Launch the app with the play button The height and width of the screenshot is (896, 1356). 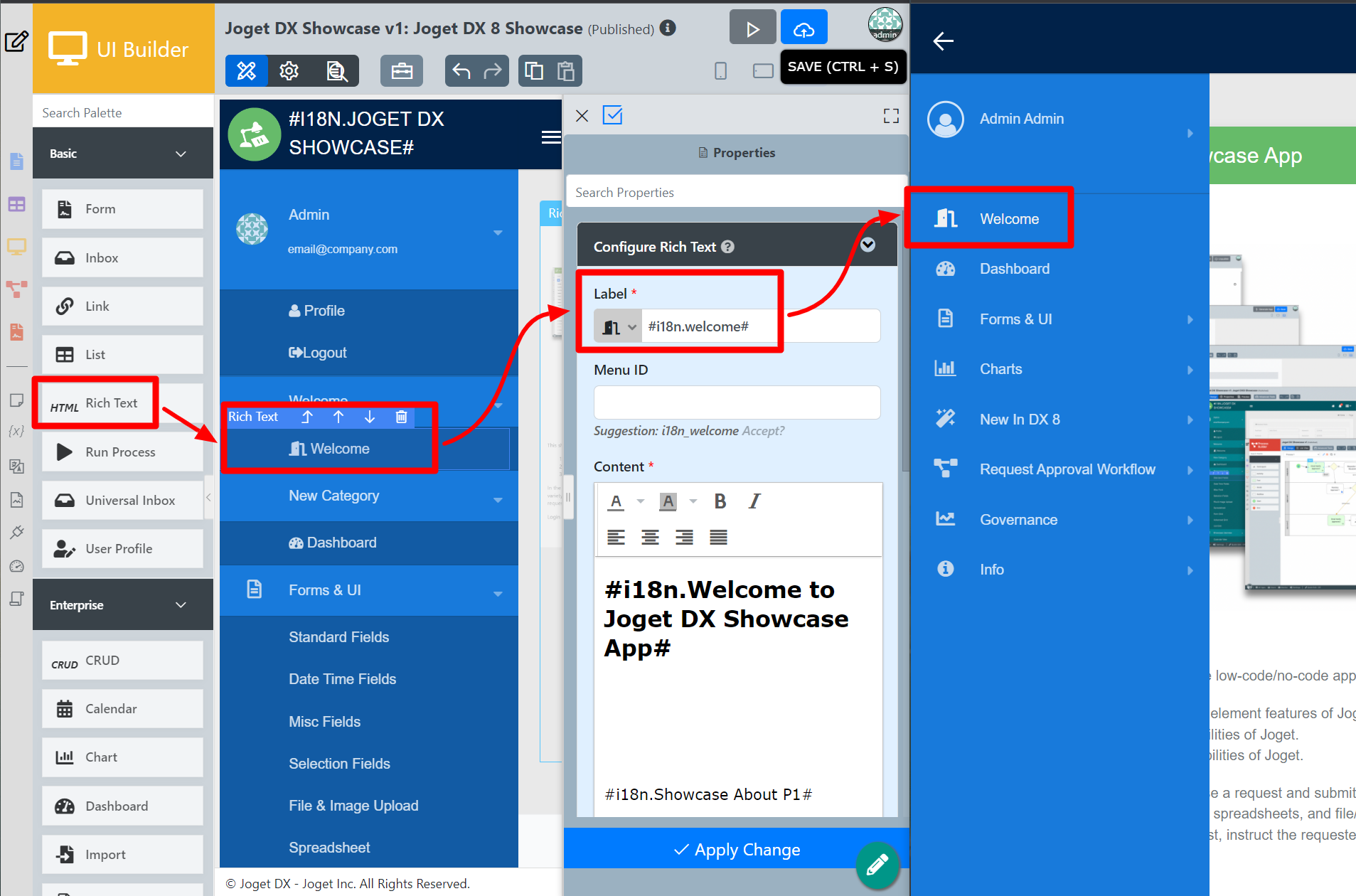(752, 28)
